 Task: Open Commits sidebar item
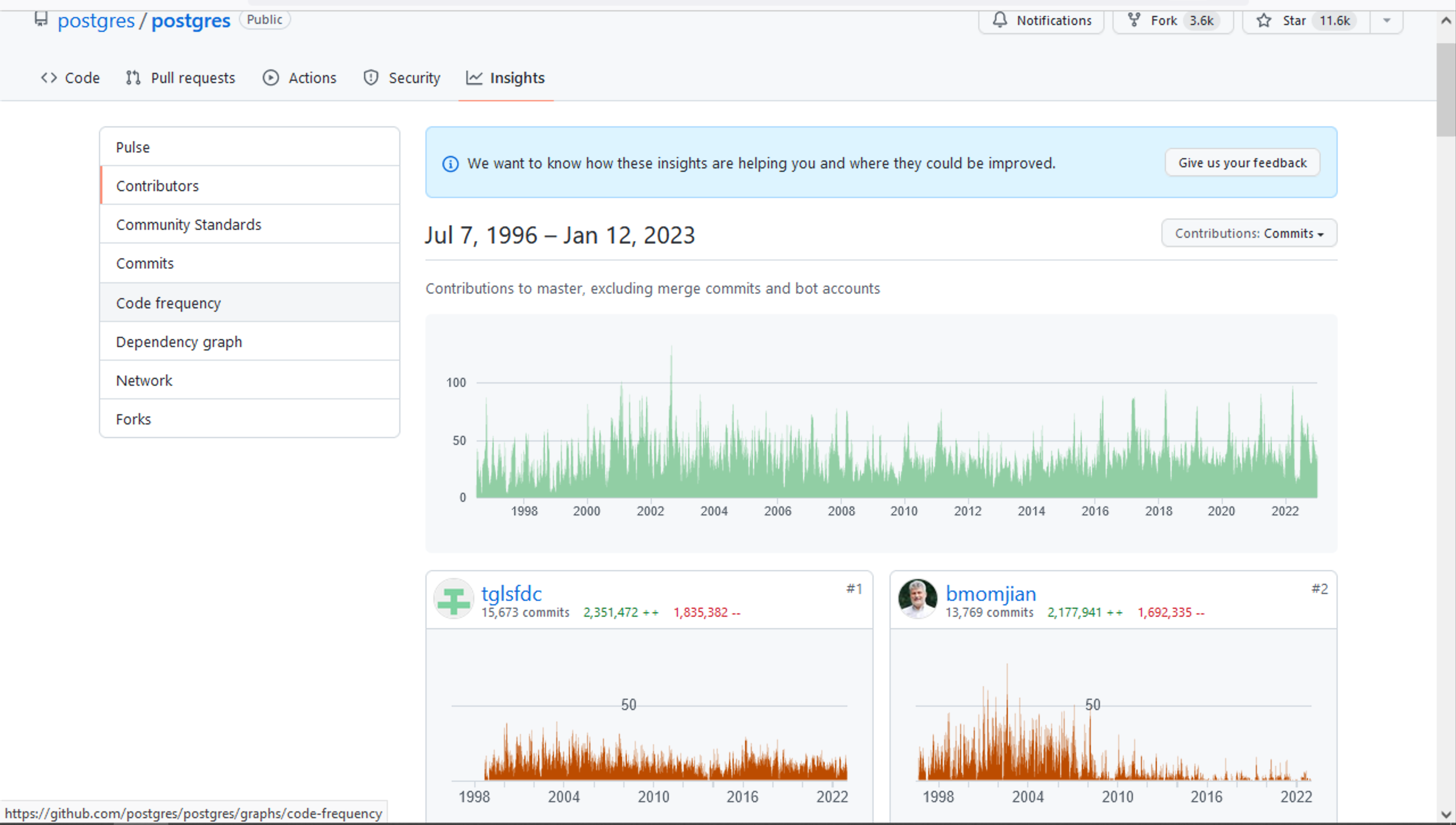[x=250, y=263]
